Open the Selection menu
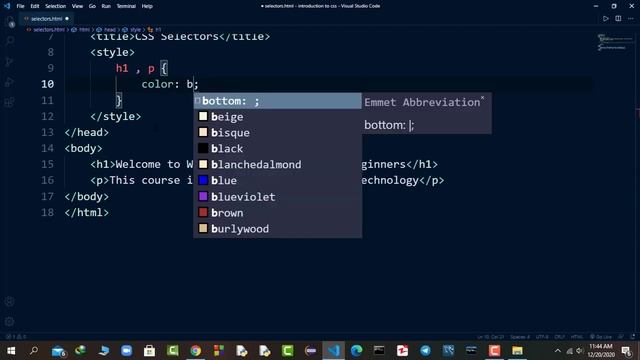 click(56, 6)
